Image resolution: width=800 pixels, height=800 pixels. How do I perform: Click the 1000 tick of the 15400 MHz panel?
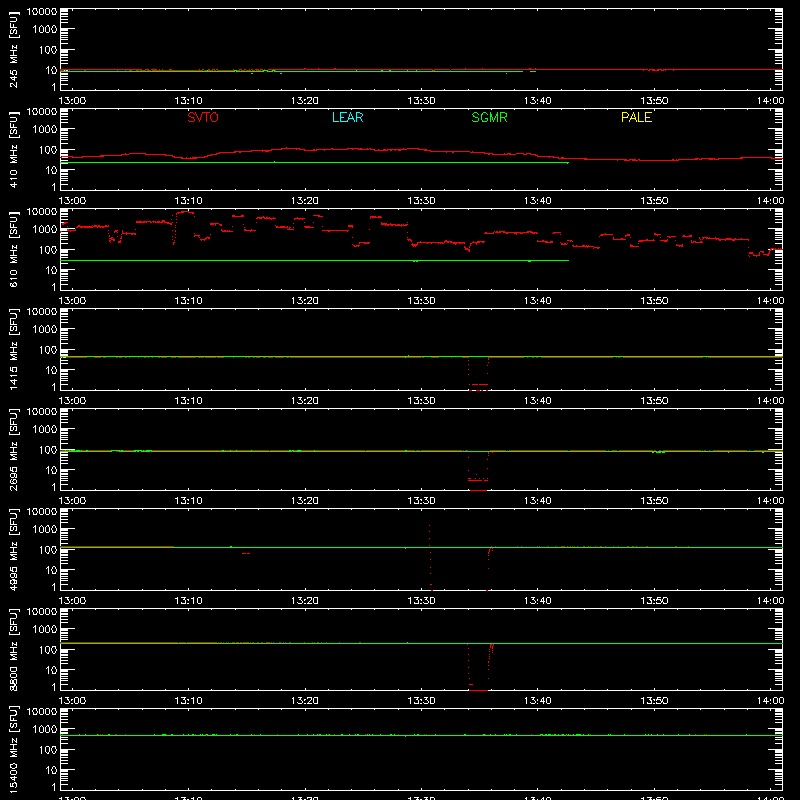pos(45,730)
